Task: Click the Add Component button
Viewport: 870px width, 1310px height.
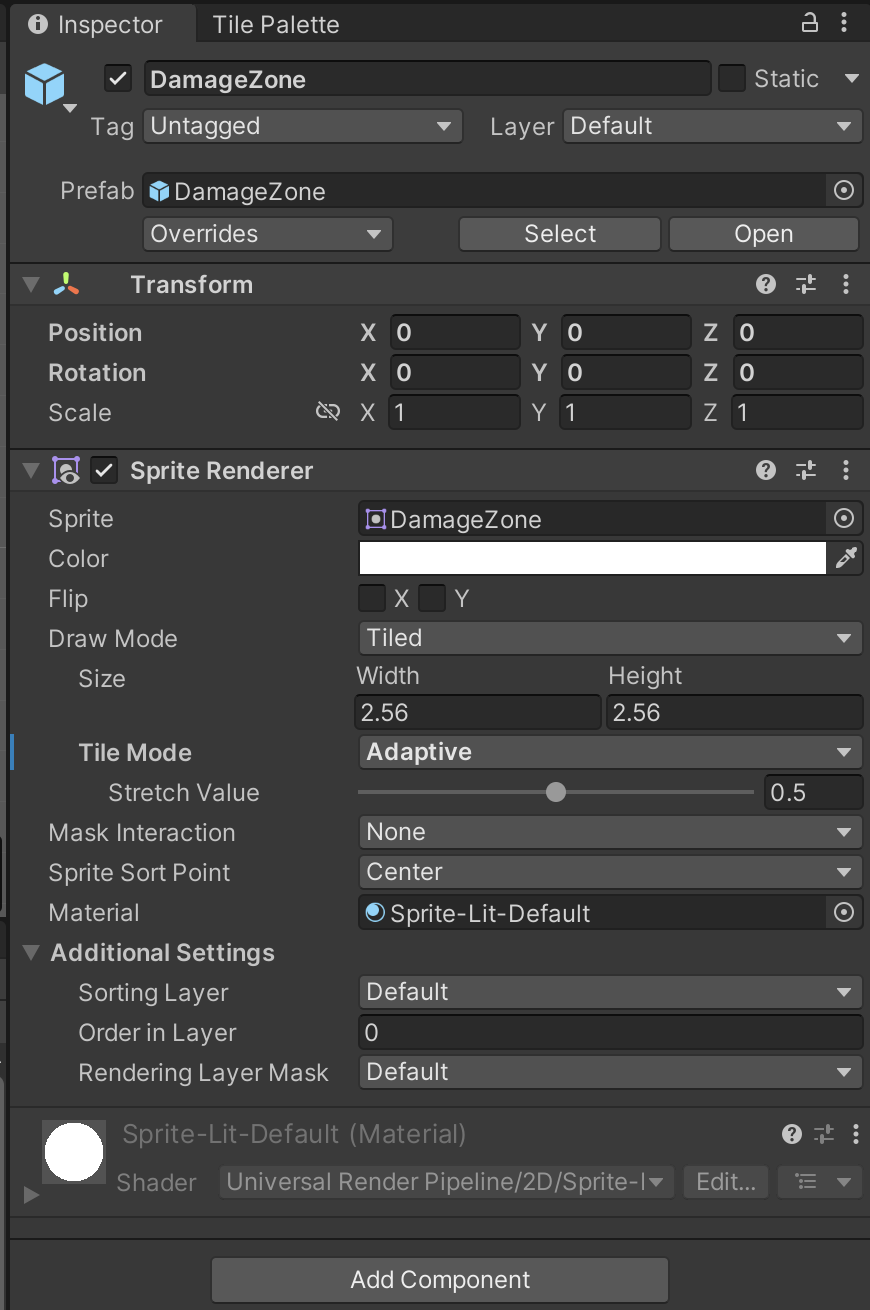Action: click(440, 1280)
